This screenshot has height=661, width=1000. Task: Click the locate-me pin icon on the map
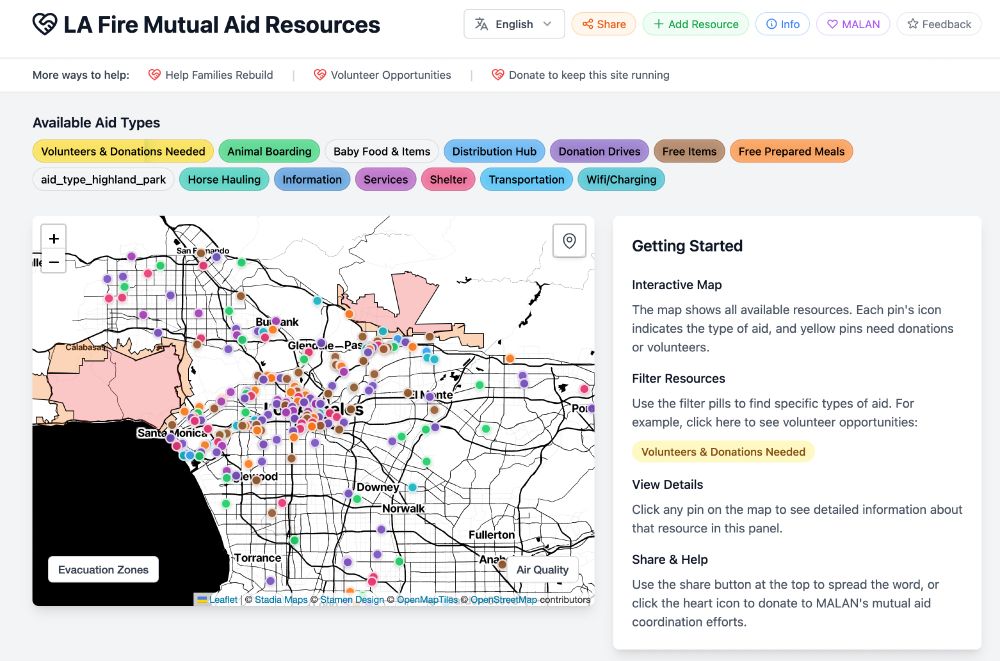[570, 241]
